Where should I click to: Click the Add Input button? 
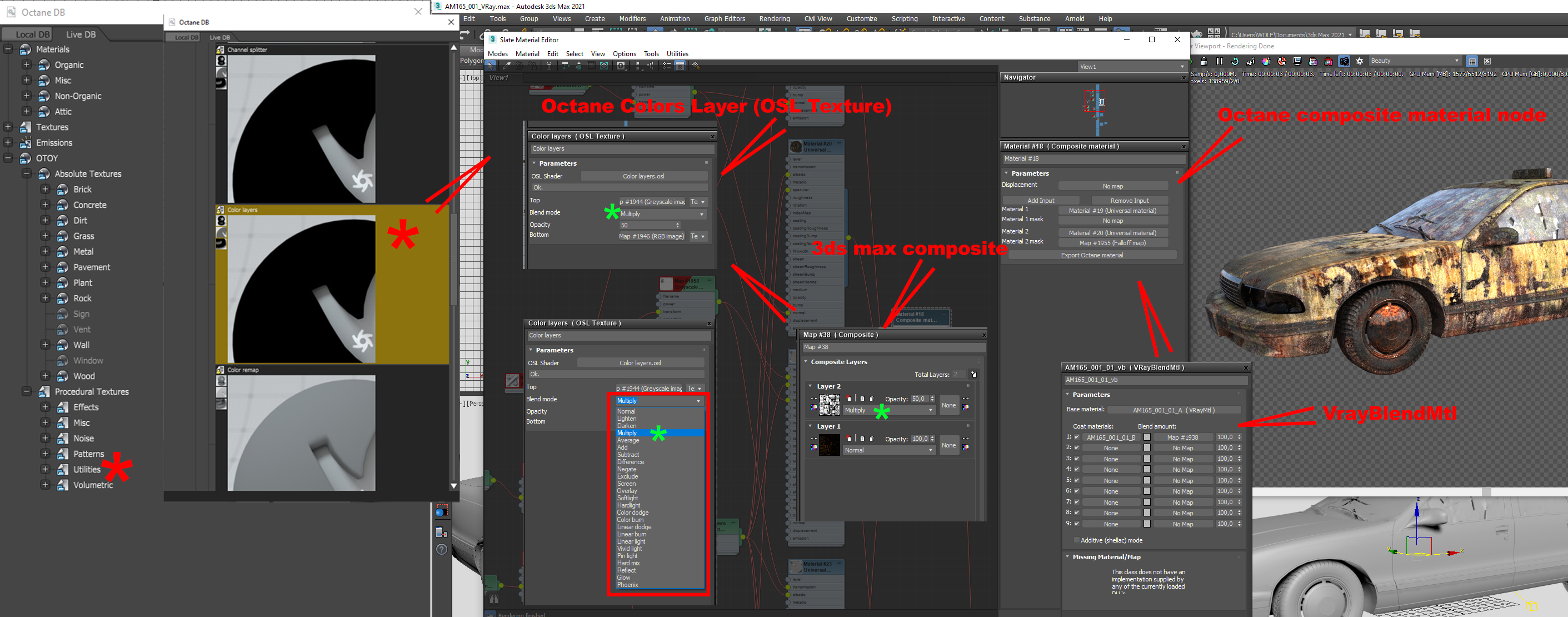[x=1040, y=201]
